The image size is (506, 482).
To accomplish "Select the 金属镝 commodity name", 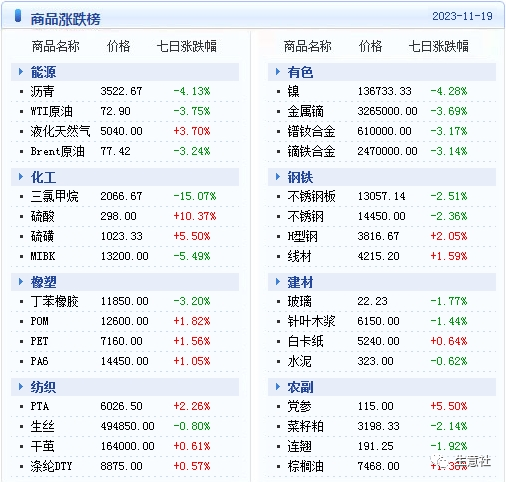I will (x=305, y=111).
